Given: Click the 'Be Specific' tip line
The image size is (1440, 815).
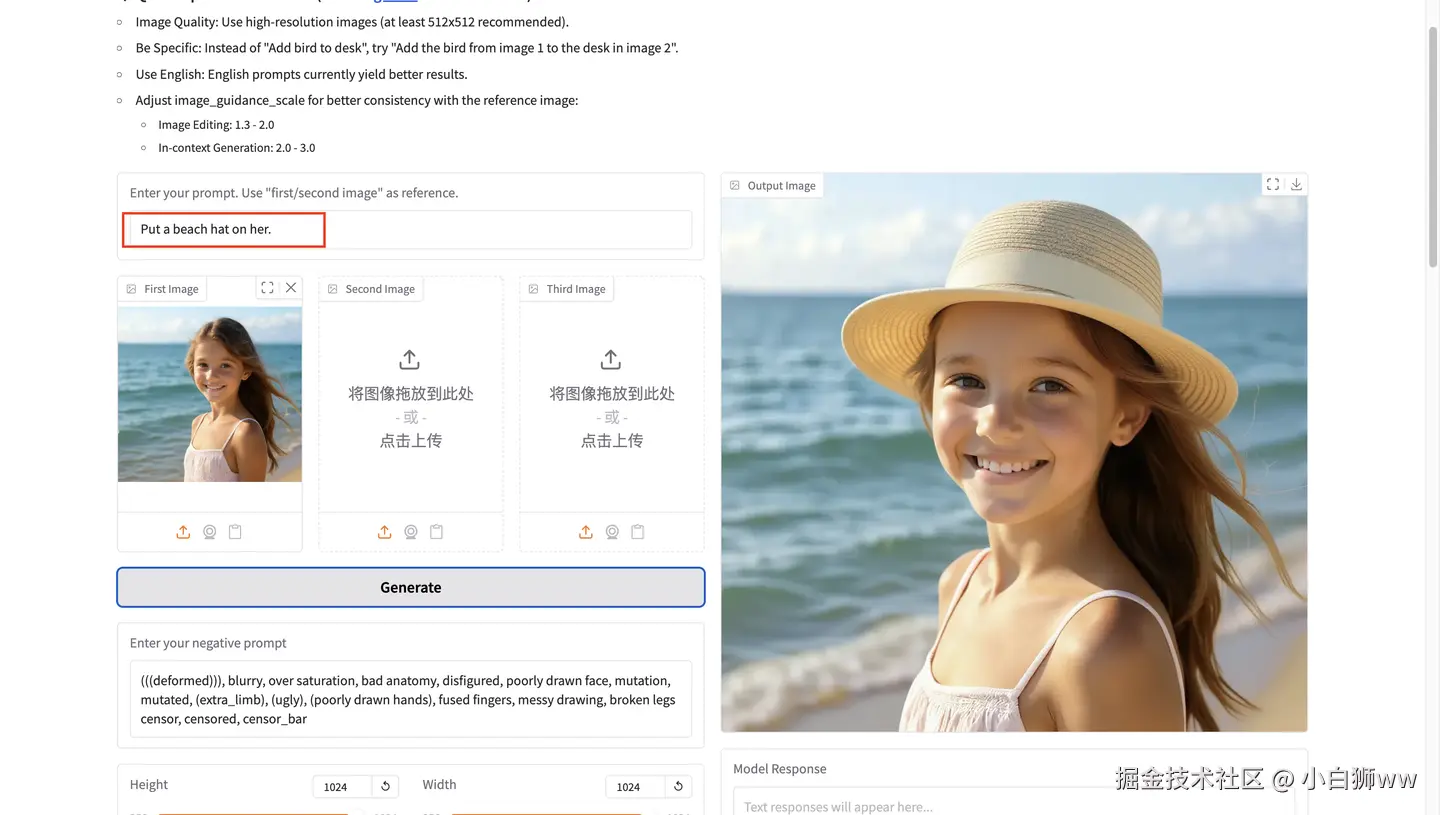Looking at the screenshot, I should [x=407, y=48].
